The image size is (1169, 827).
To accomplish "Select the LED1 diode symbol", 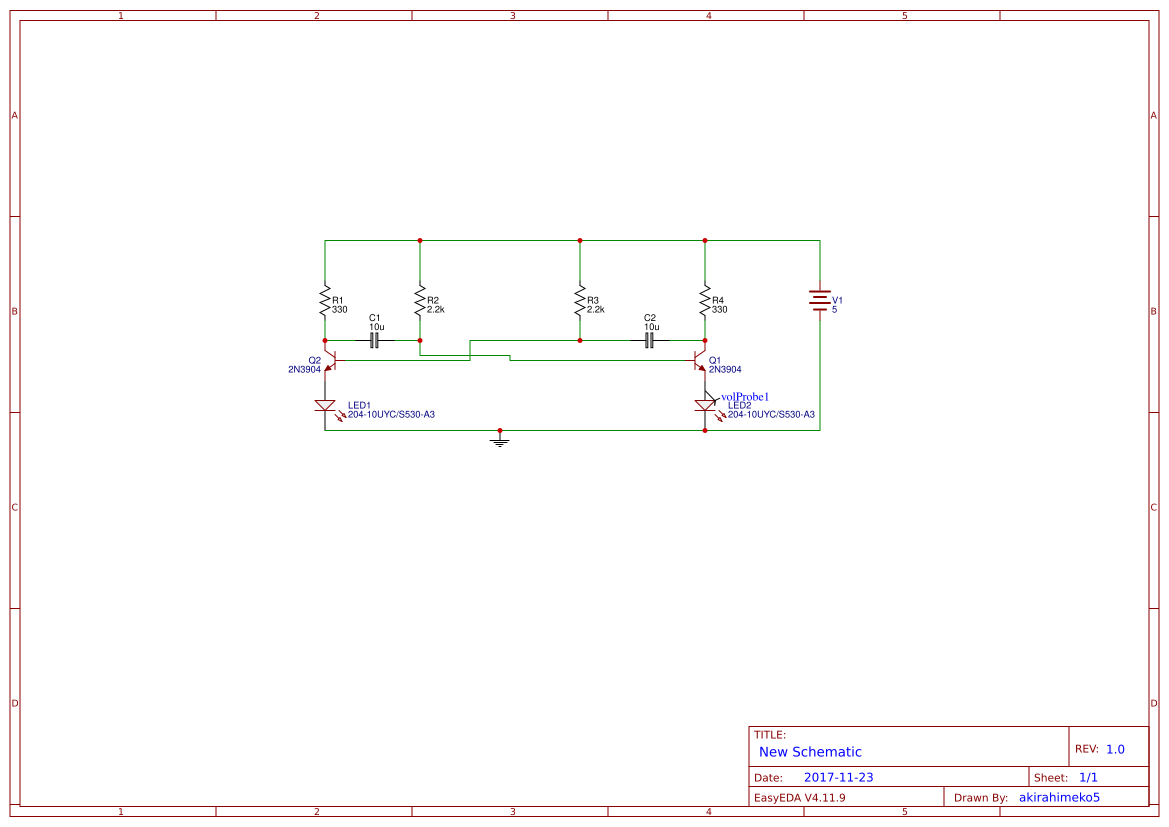I will 325,404.
